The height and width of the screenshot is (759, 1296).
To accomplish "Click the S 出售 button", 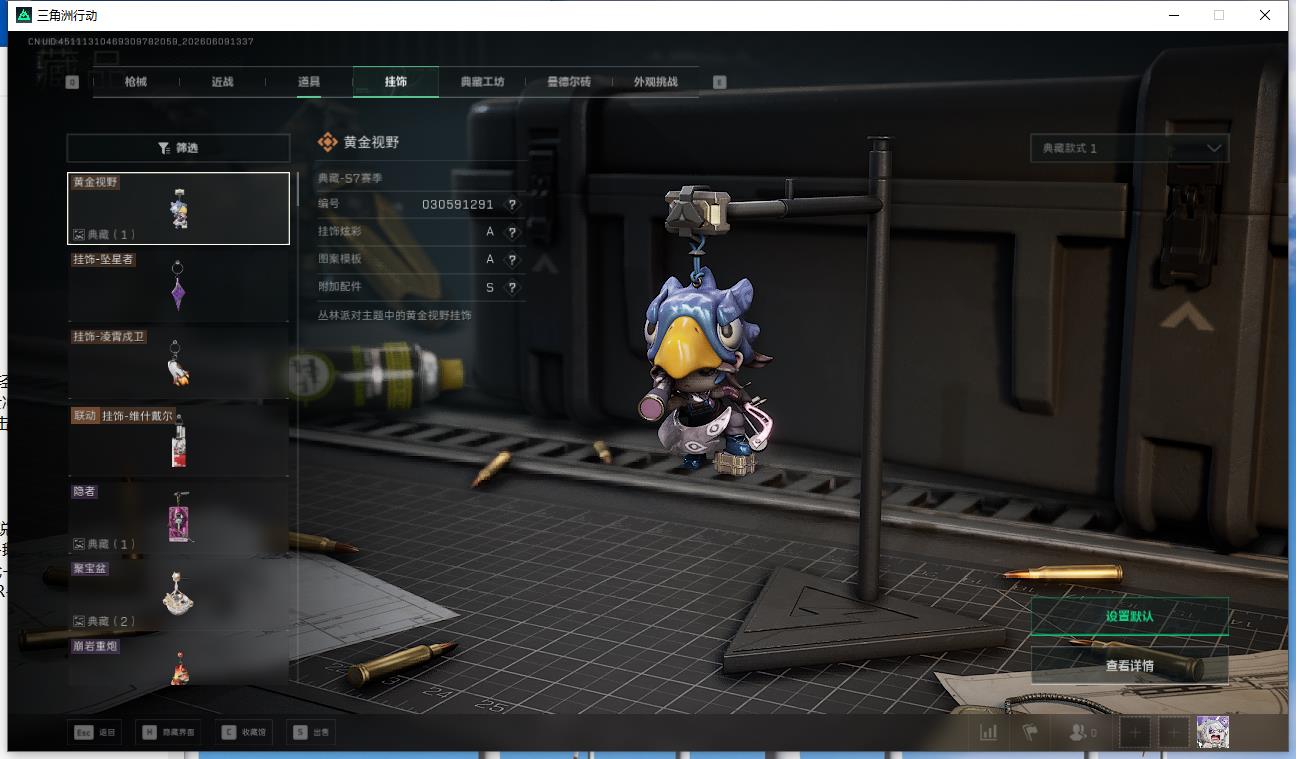I will pos(311,733).
